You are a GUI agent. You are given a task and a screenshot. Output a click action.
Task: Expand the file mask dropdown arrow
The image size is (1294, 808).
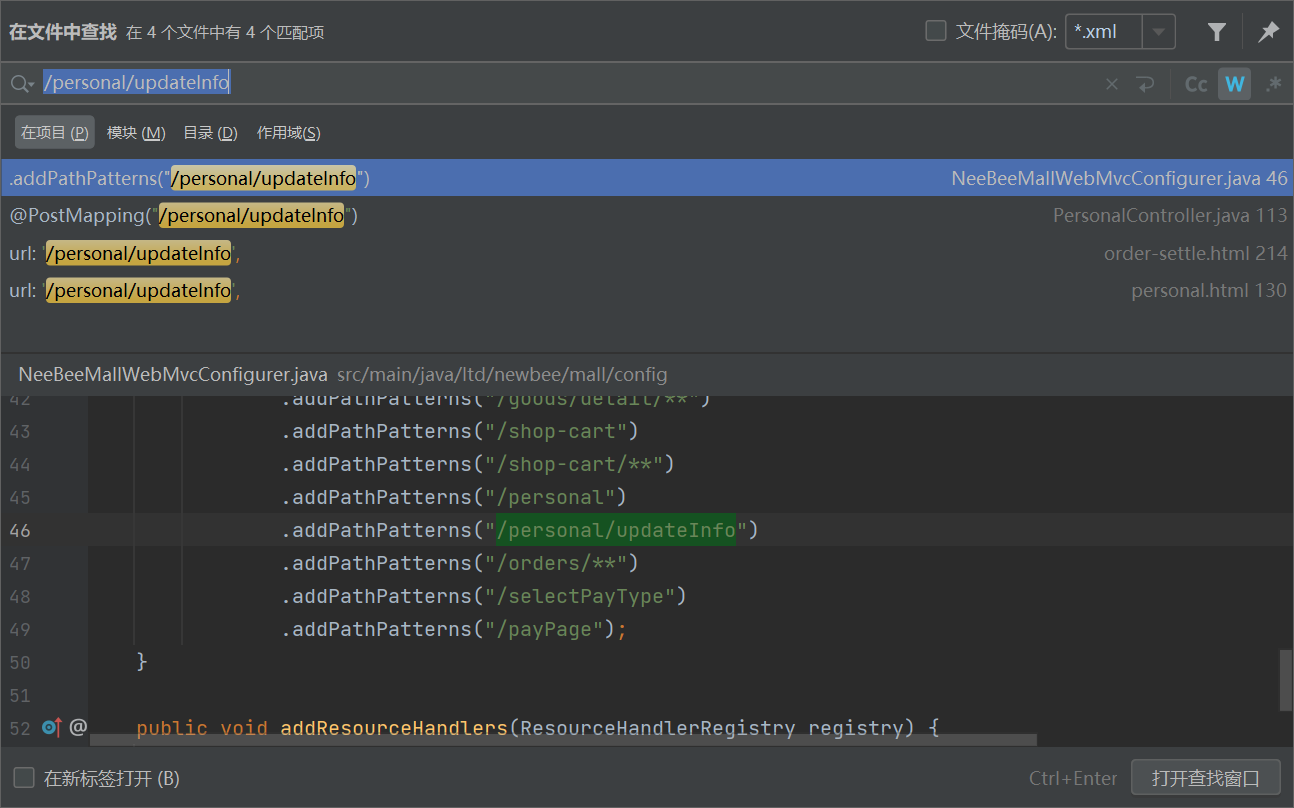[x=1158, y=32]
